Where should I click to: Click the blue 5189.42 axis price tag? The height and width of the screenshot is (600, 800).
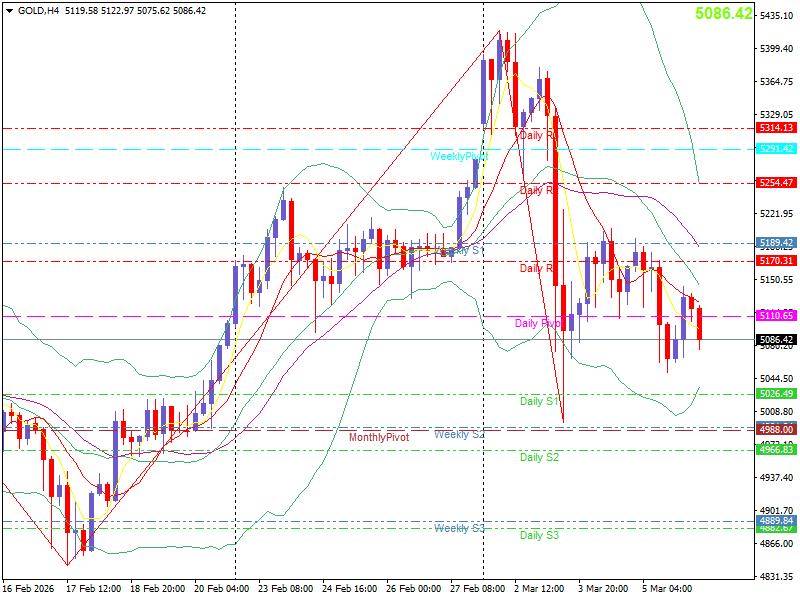pos(775,243)
